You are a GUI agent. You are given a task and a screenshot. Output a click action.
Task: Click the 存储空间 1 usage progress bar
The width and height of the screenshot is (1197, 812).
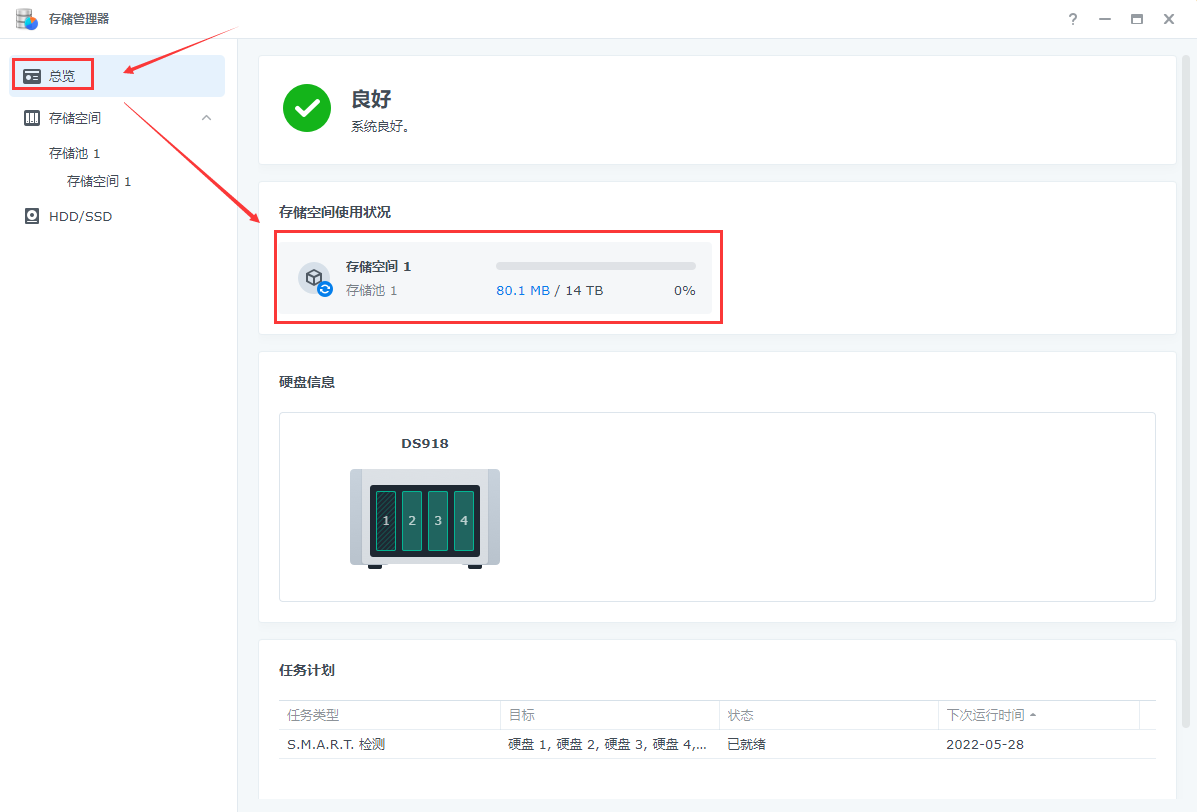[x=595, y=266]
